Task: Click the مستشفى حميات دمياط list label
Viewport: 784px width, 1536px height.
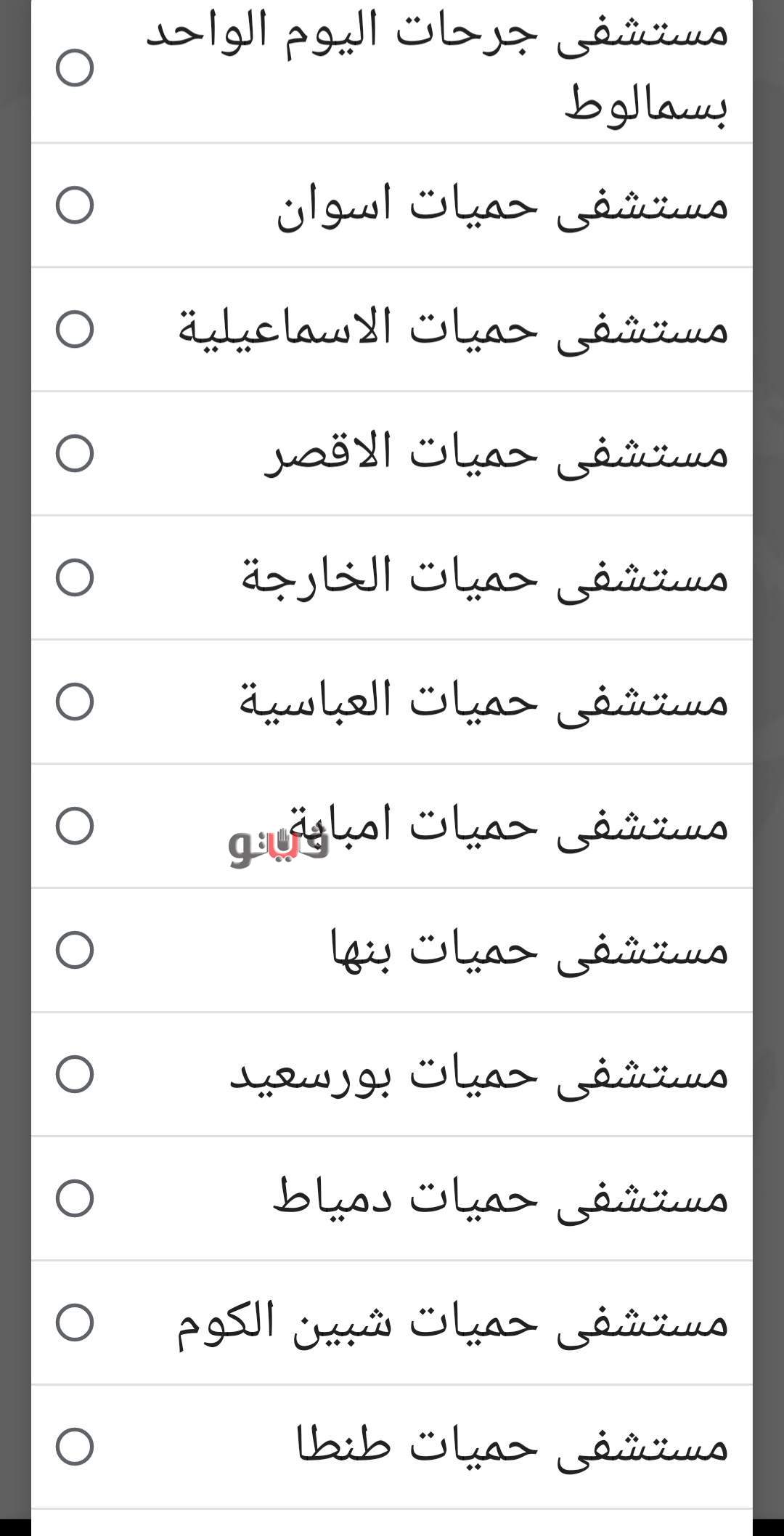Action: tap(500, 1198)
